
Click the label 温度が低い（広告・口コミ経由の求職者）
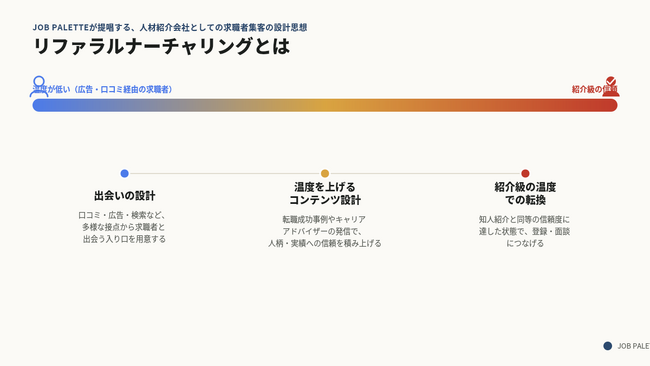point(103,89)
